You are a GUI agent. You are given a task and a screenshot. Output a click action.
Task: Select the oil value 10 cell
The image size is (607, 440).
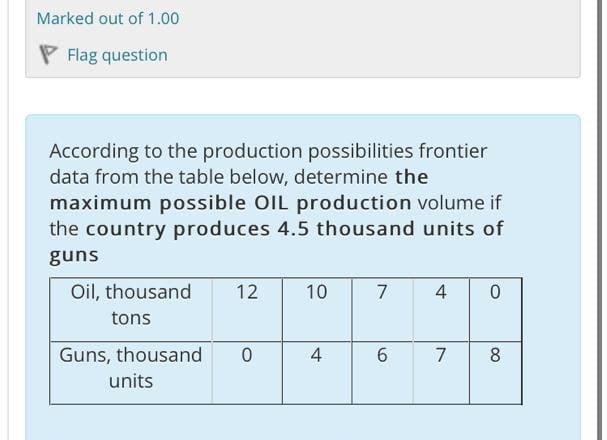(x=317, y=310)
